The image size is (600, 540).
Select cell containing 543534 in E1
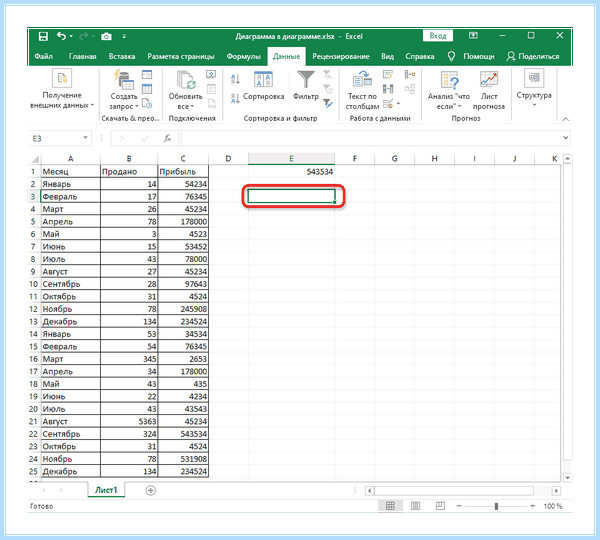tap(291, 171)
